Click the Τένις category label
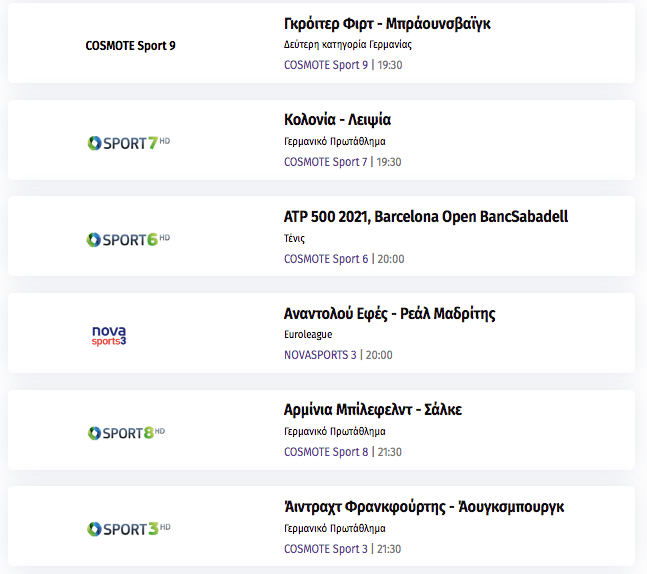647x574 pixels. 294,238
